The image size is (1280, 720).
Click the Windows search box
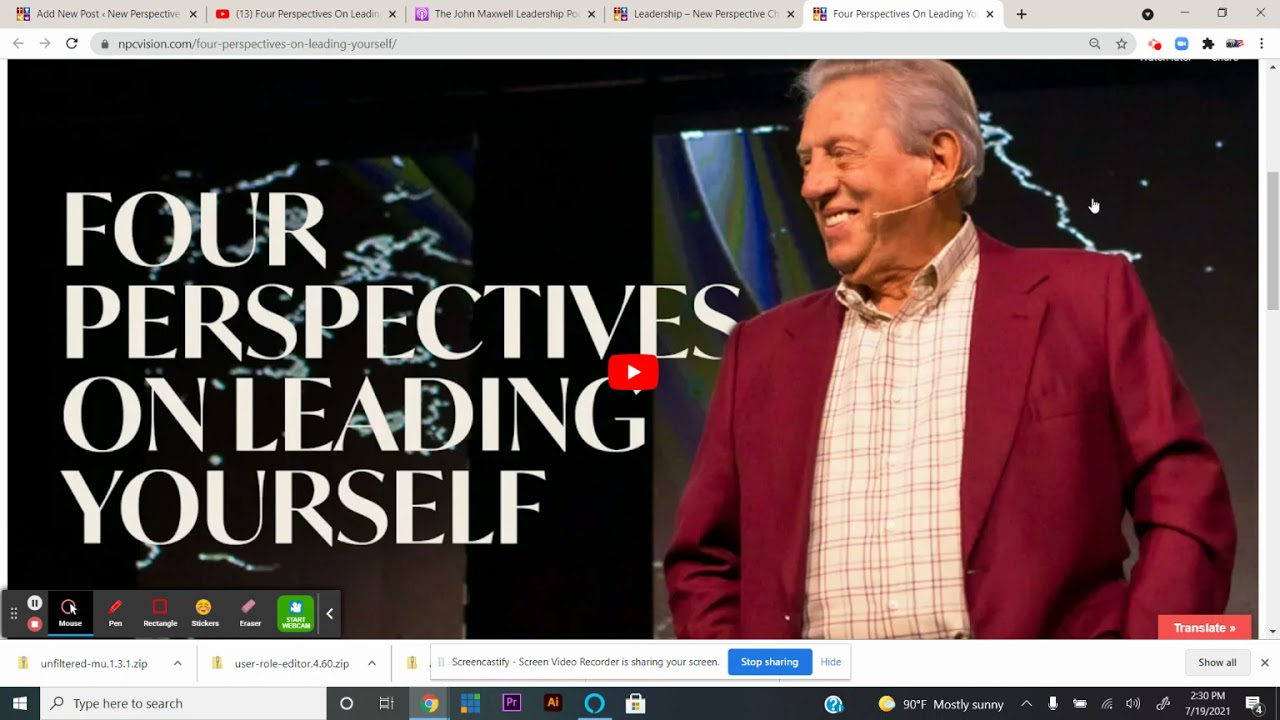coord(183,703)
